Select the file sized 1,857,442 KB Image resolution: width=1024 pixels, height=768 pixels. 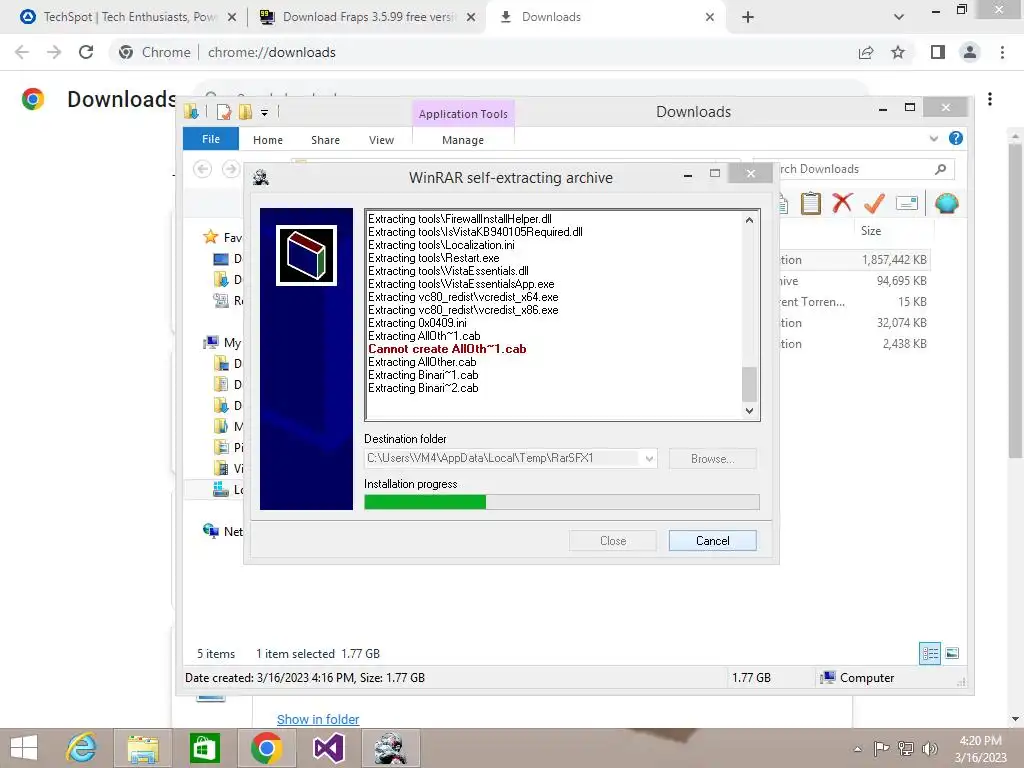click(894, 260)
